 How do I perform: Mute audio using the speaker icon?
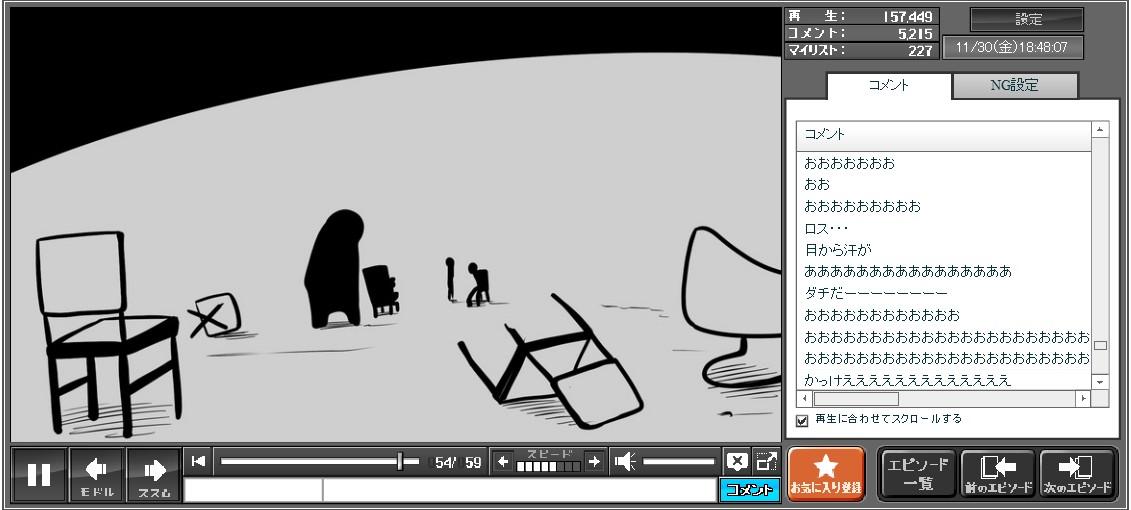coord(625,461)
